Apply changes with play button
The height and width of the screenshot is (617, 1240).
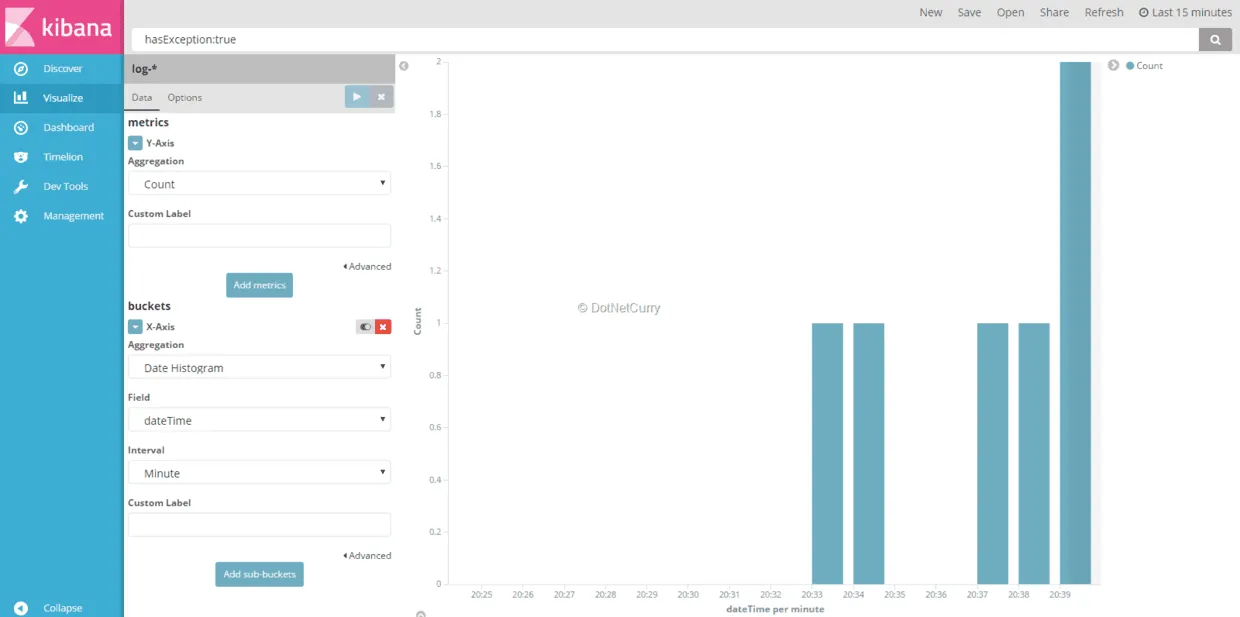click(x=357, y=97)
